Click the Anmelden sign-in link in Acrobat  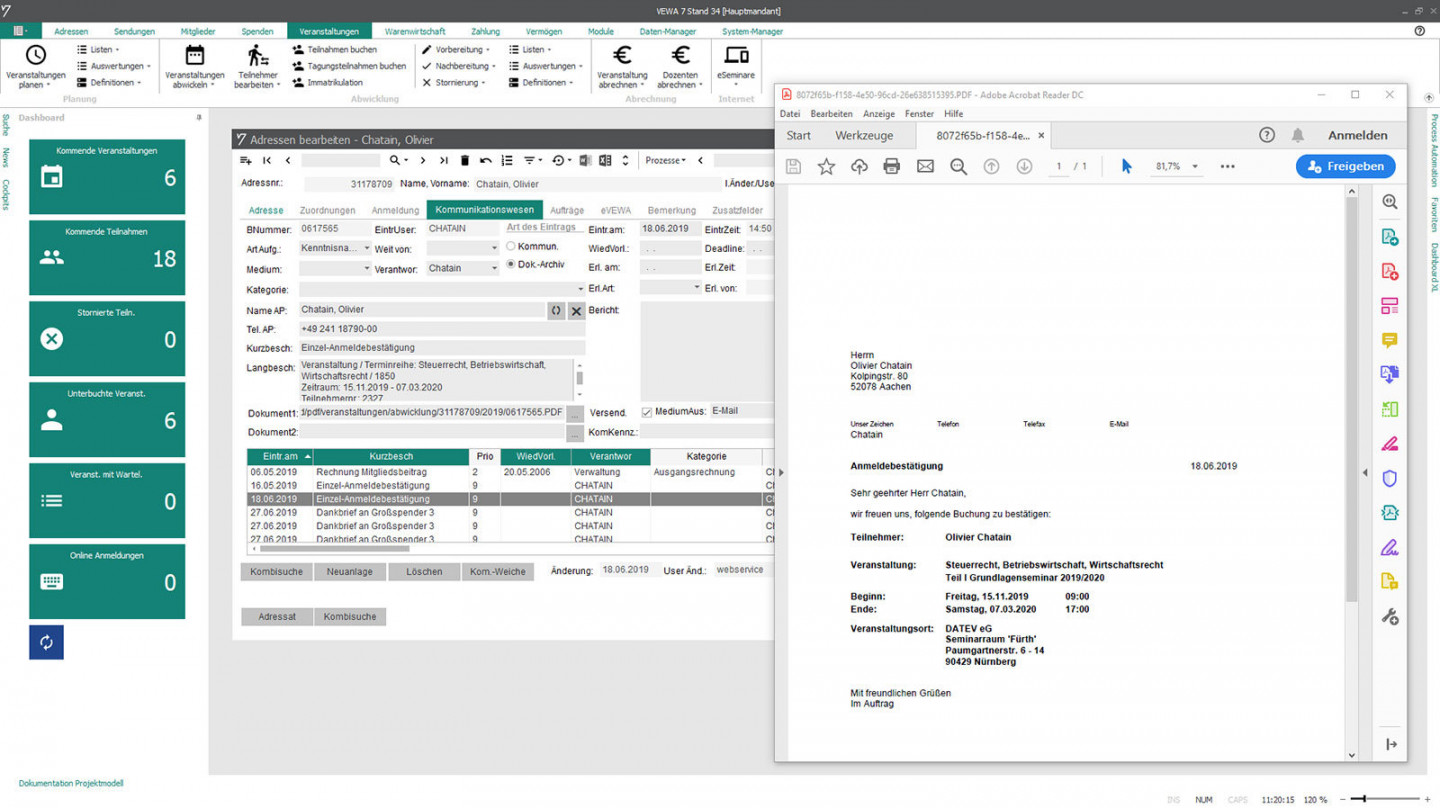tap(1357, 135)
